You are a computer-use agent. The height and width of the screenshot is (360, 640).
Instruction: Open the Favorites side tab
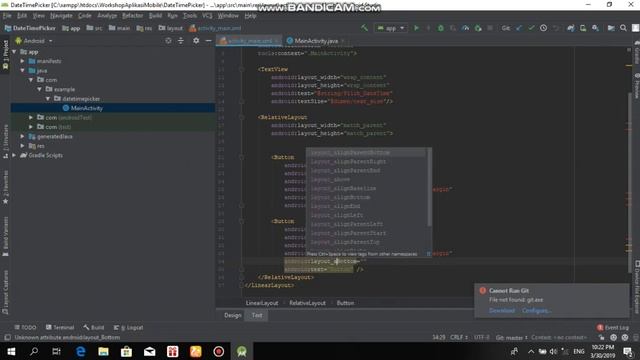5,187
